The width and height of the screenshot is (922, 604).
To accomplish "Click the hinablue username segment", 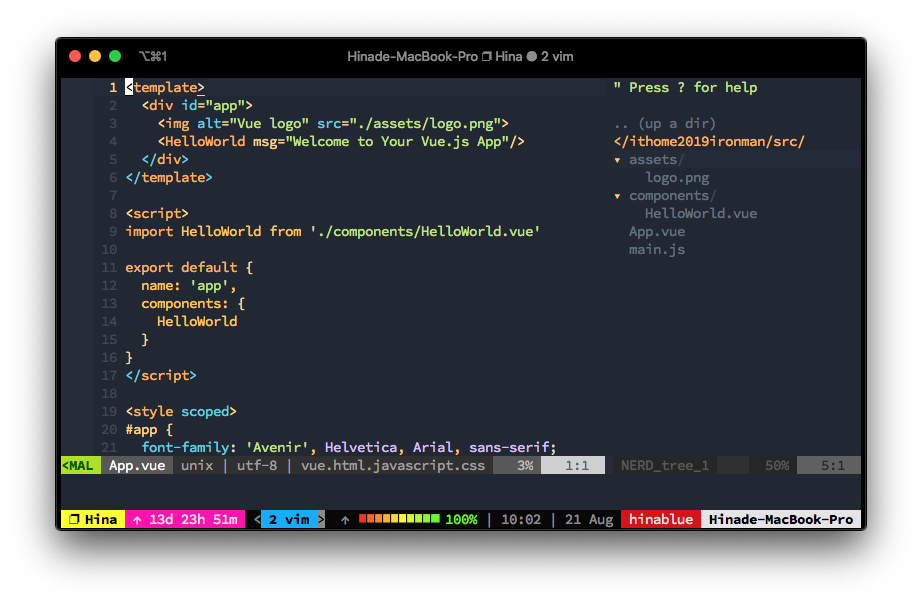I will coord(661,519).
